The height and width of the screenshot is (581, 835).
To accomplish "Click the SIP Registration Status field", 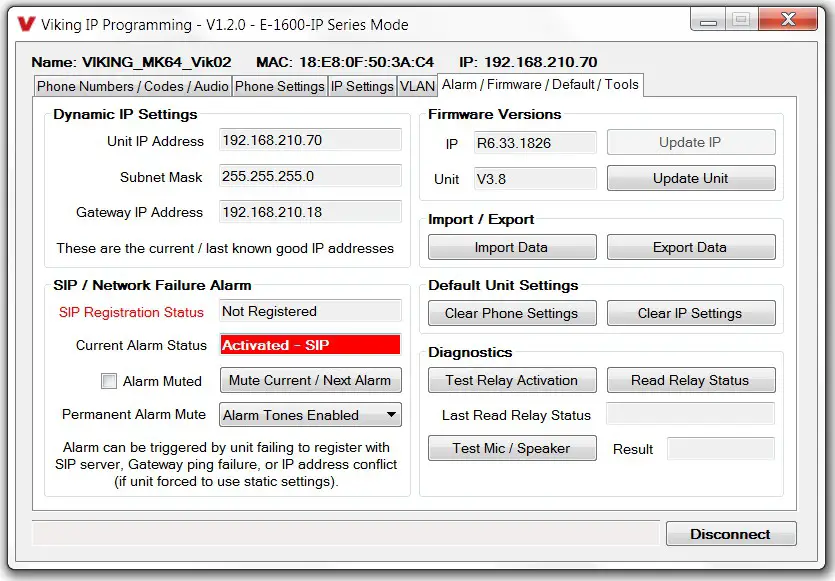I will coord(310,312).
